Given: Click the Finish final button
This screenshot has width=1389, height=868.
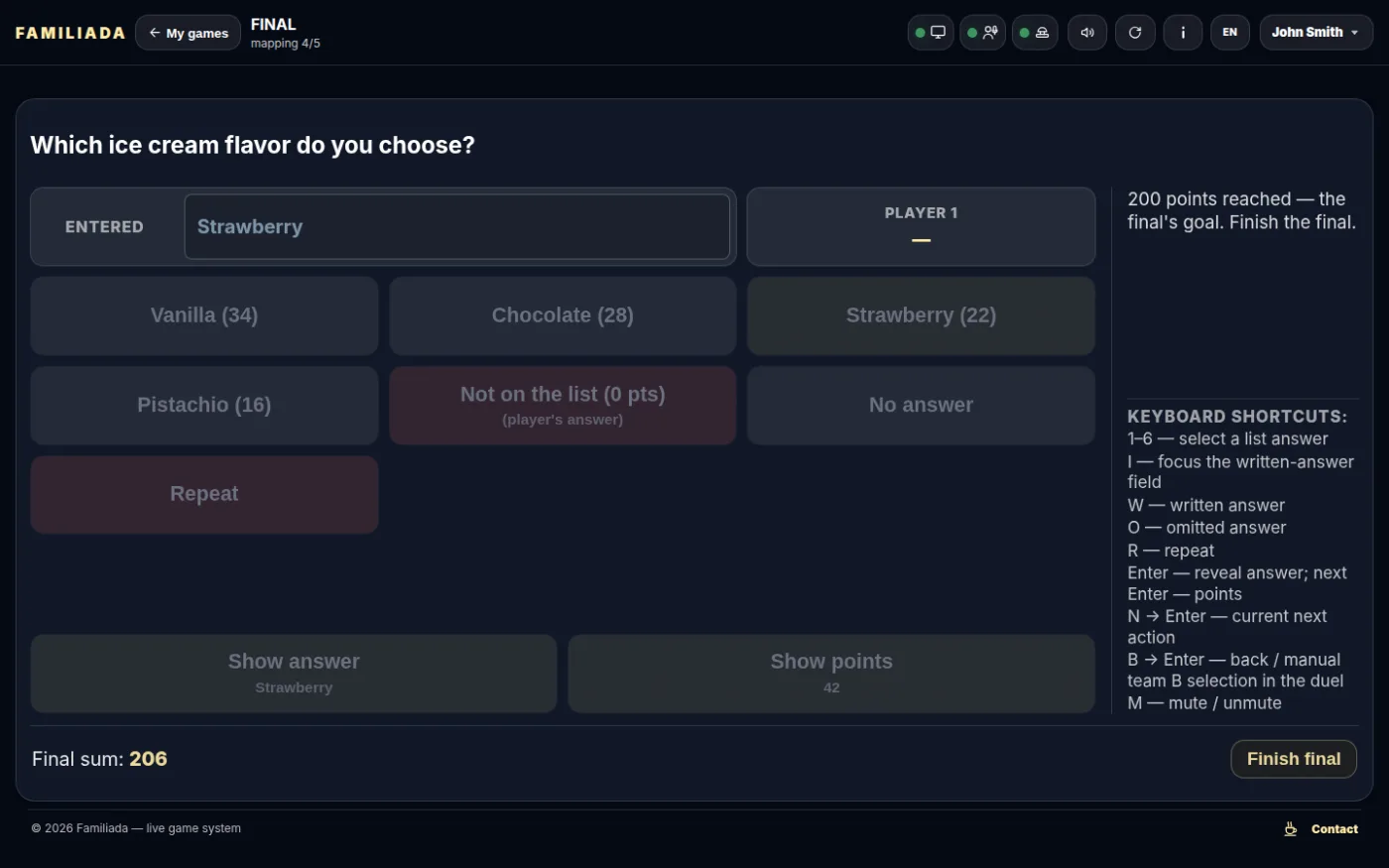Looking at the screenshot, I should 1294,759.
